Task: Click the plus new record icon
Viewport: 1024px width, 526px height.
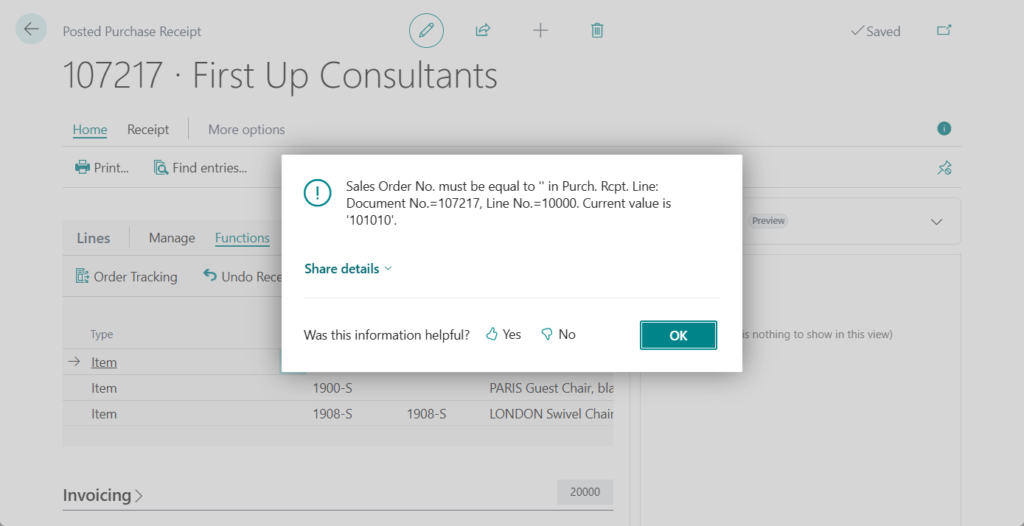Action: (540, 31)
